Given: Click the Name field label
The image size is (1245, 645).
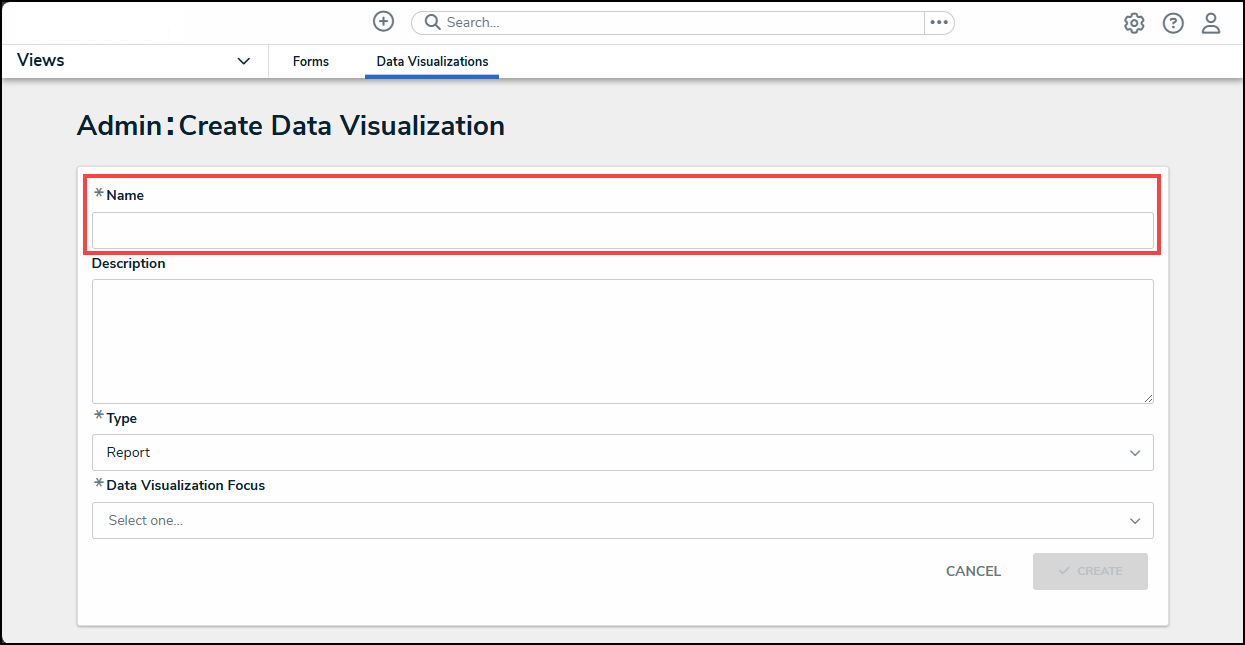Looking at the screenshot, I should (x=125, y=196).
